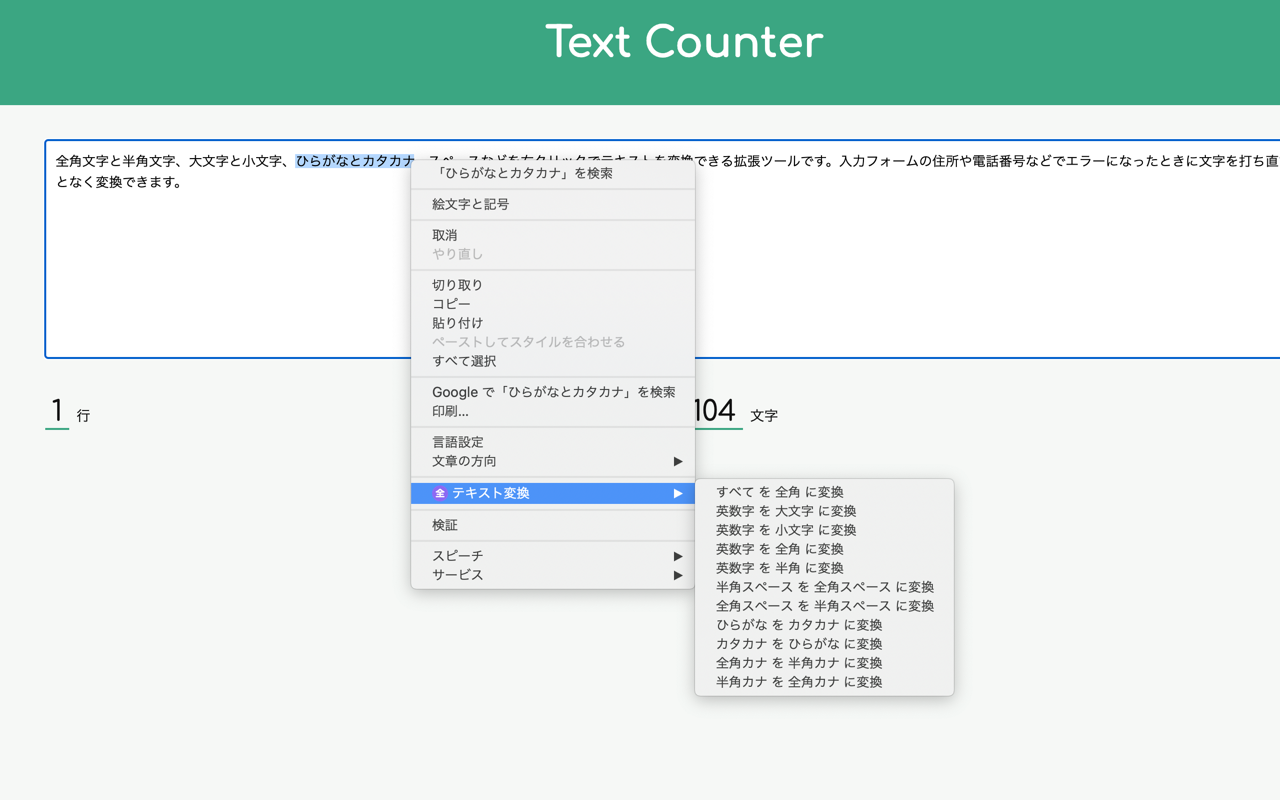Select 全角スペース を 半角スペース に変換
Screen dimensions: 1280x800
[x=824, y=606]
